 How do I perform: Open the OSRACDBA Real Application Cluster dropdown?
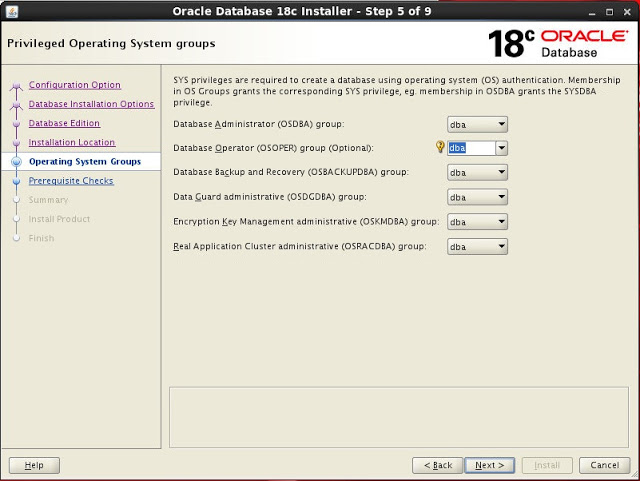click(477, 246)
